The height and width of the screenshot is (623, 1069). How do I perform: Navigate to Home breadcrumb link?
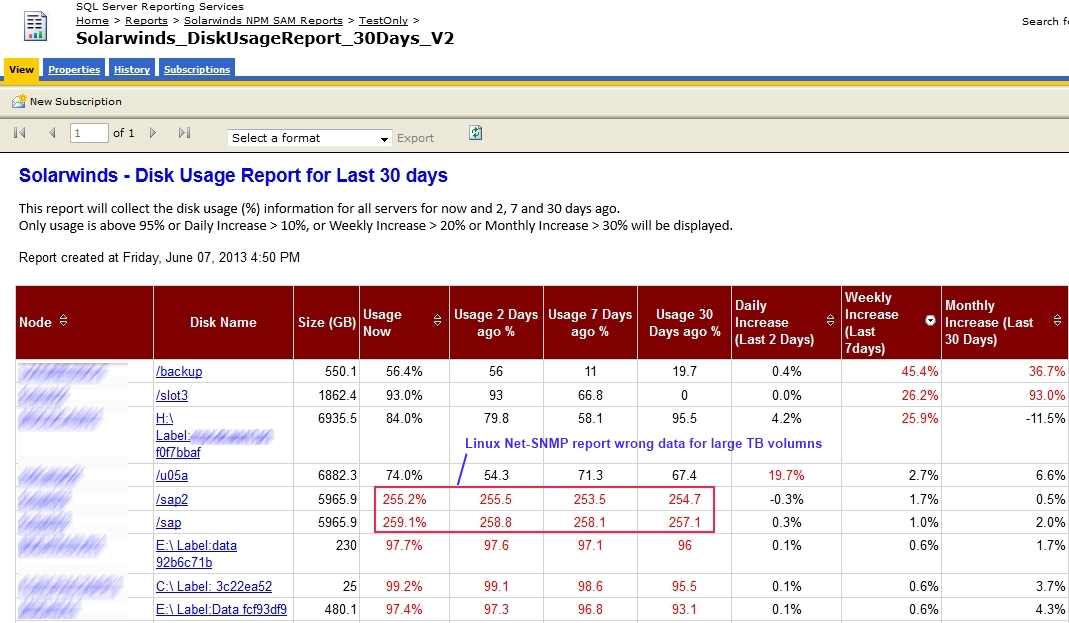[x=92, y=20]
